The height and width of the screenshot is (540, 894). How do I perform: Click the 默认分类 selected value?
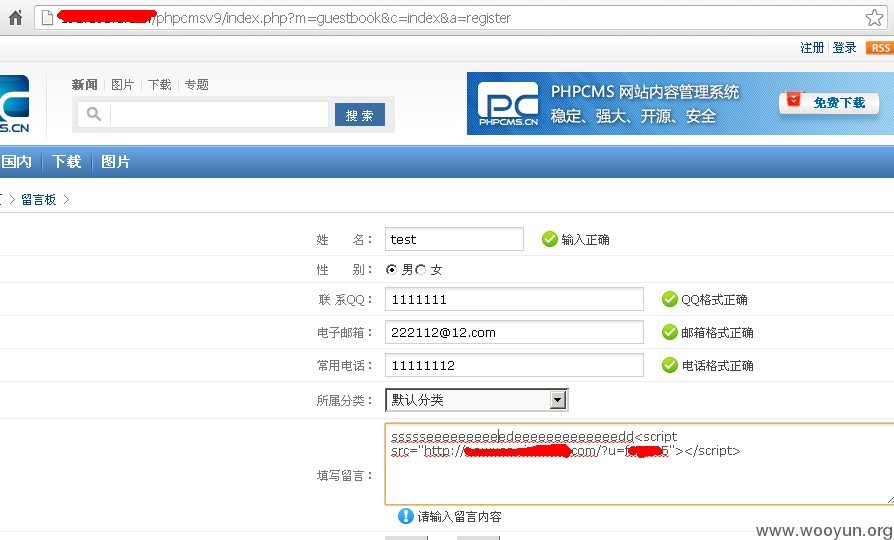(417, 400)
